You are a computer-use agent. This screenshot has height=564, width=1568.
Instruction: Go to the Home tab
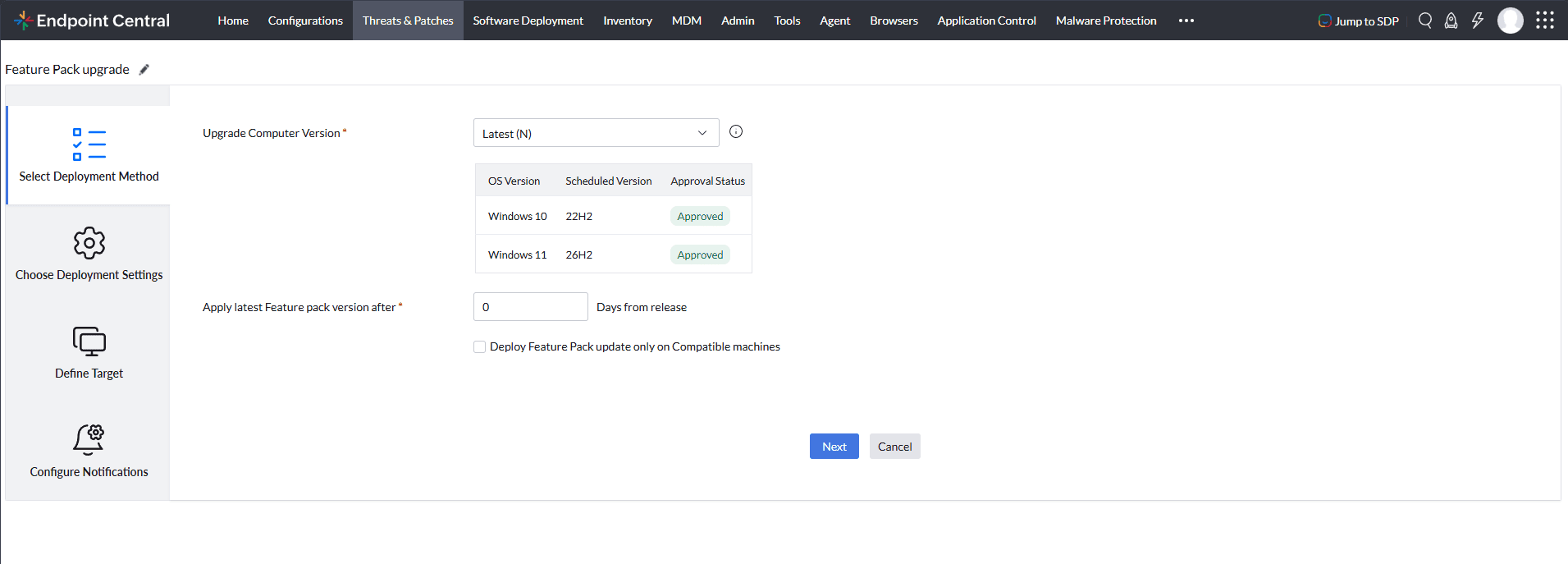pyautogui.click(x=233, y=21)
